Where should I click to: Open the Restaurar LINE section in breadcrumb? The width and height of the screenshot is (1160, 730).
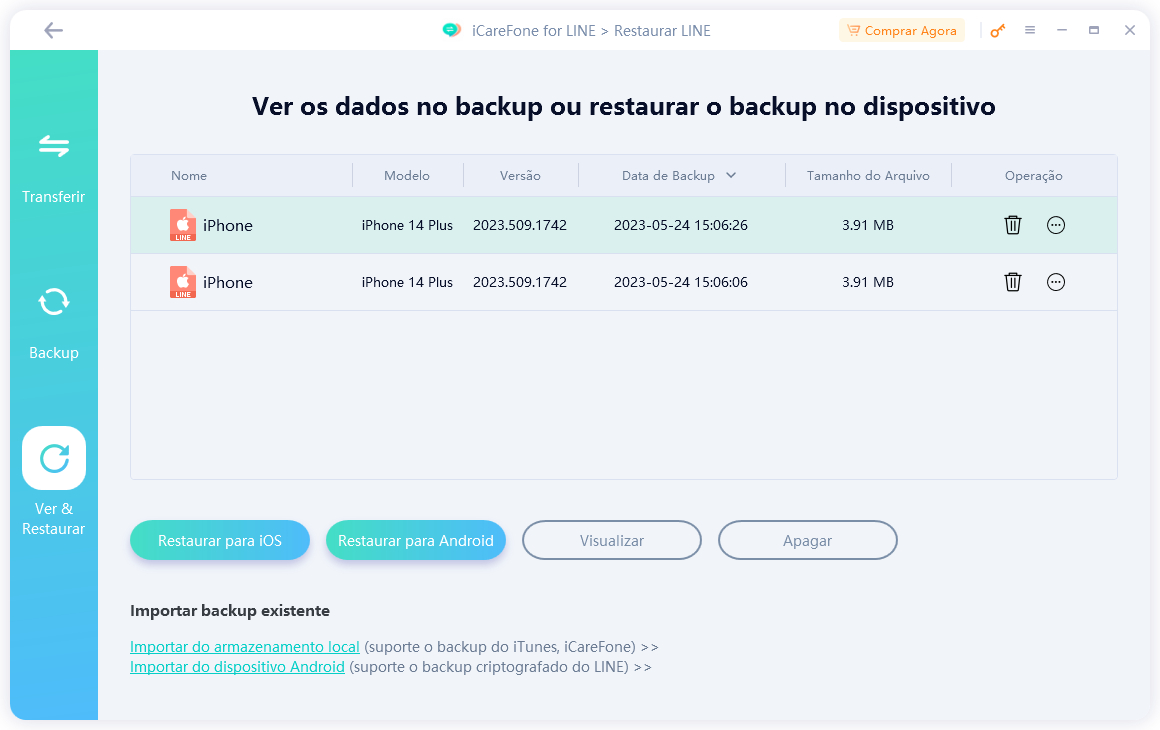pos(663,30)
